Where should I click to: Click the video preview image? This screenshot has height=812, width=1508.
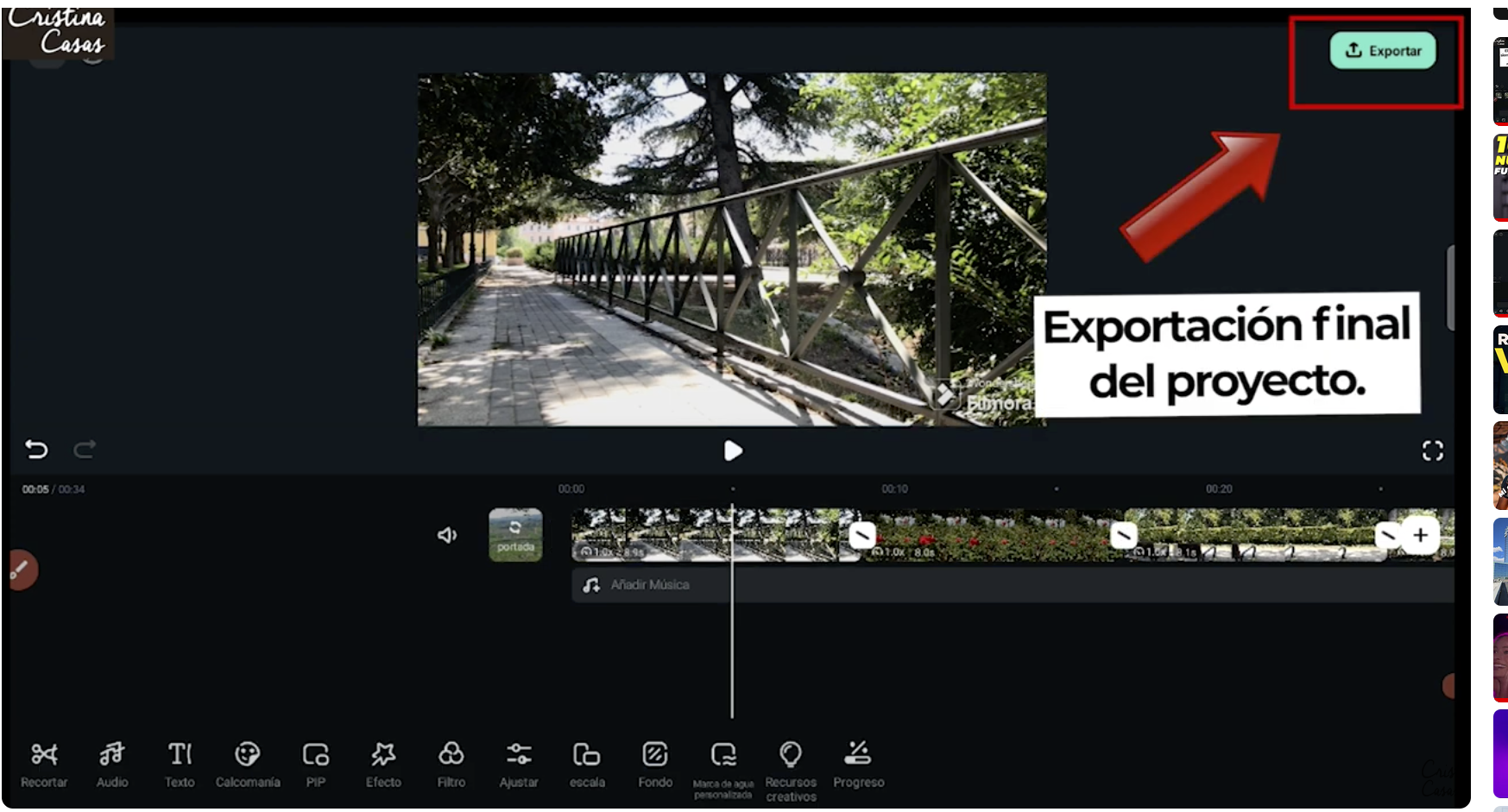point(732,249)
